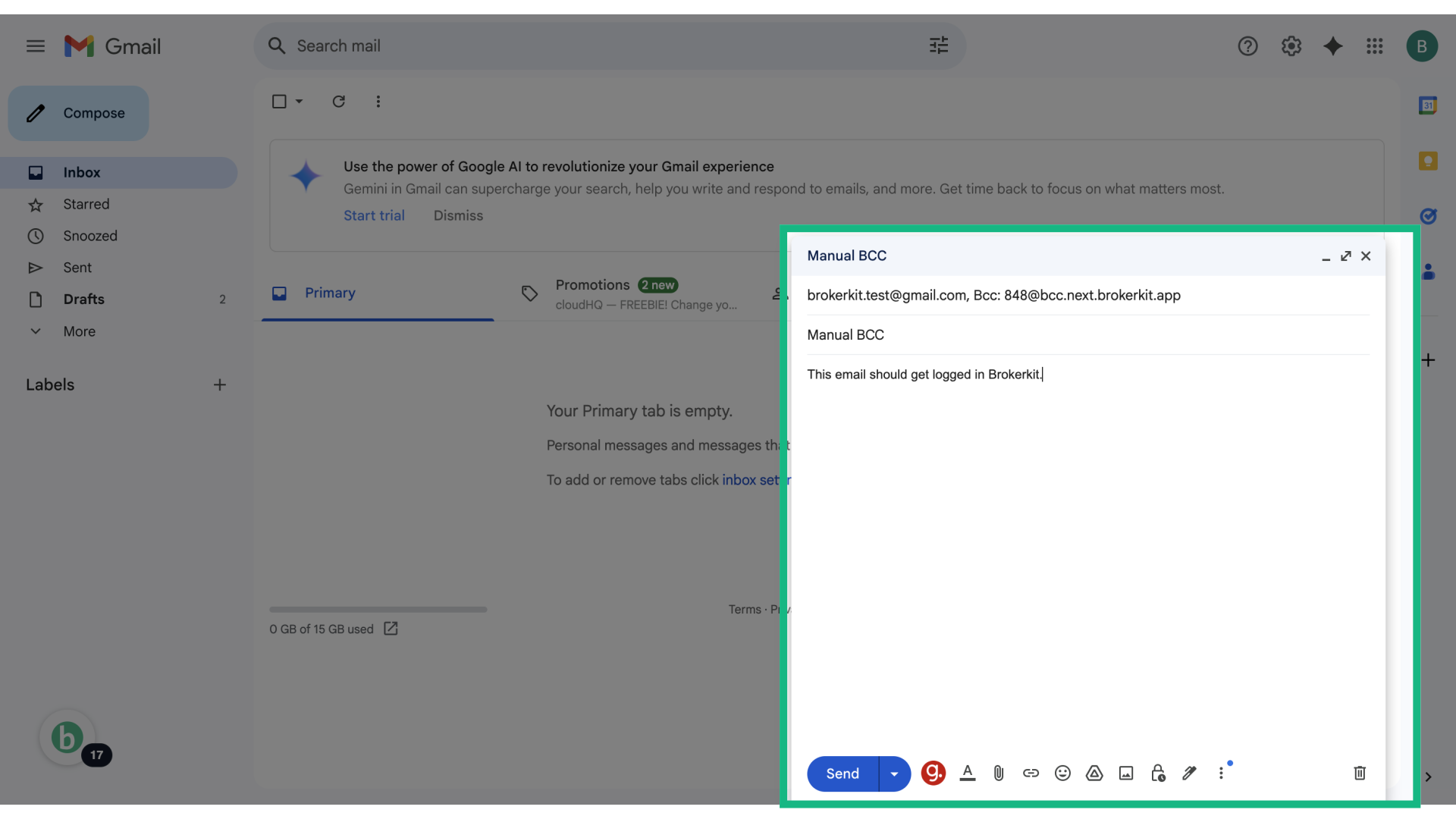Open the More options menu above the inbox
This screenshot has height=819, width=1456.
[378, 101]
